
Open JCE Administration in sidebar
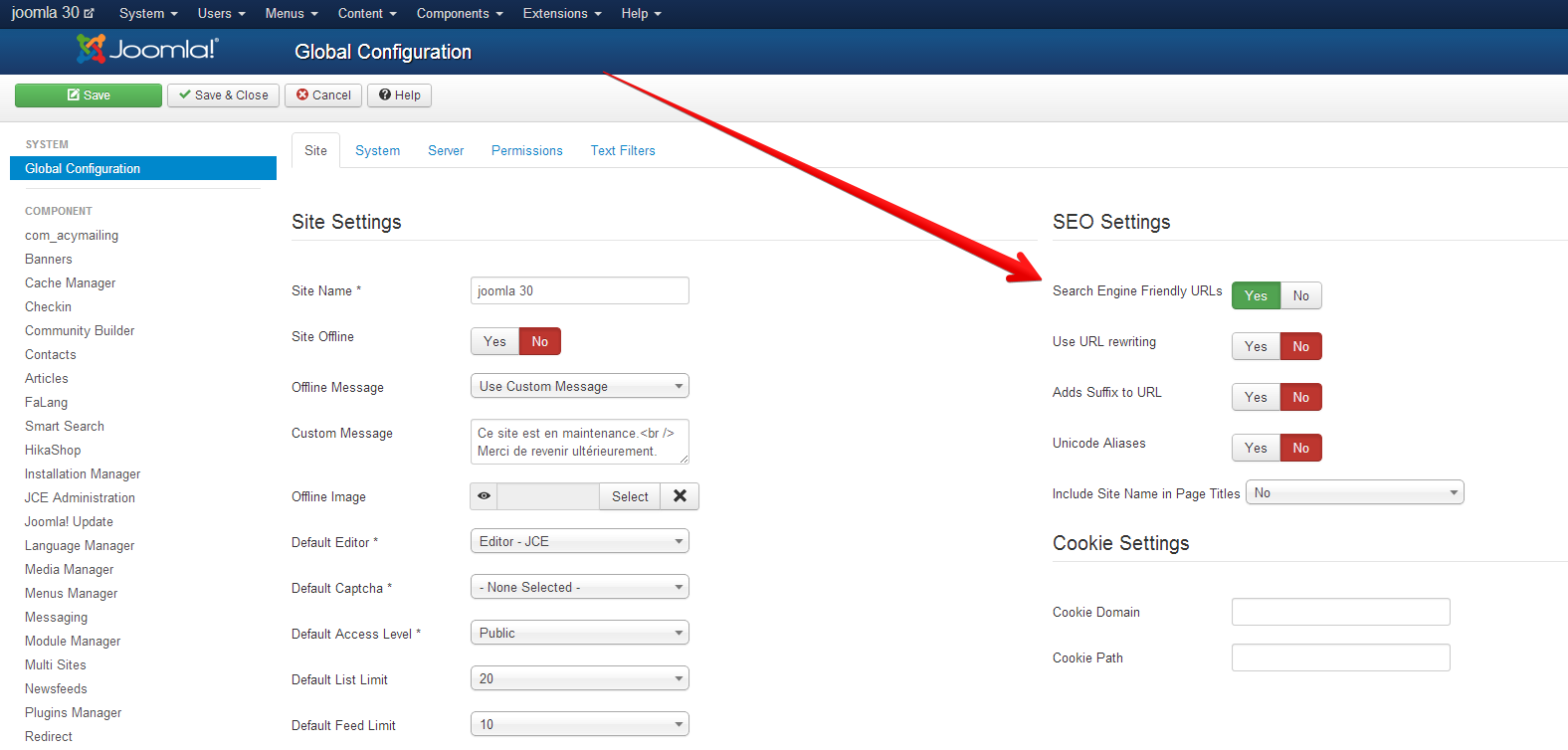click(80, 497)
